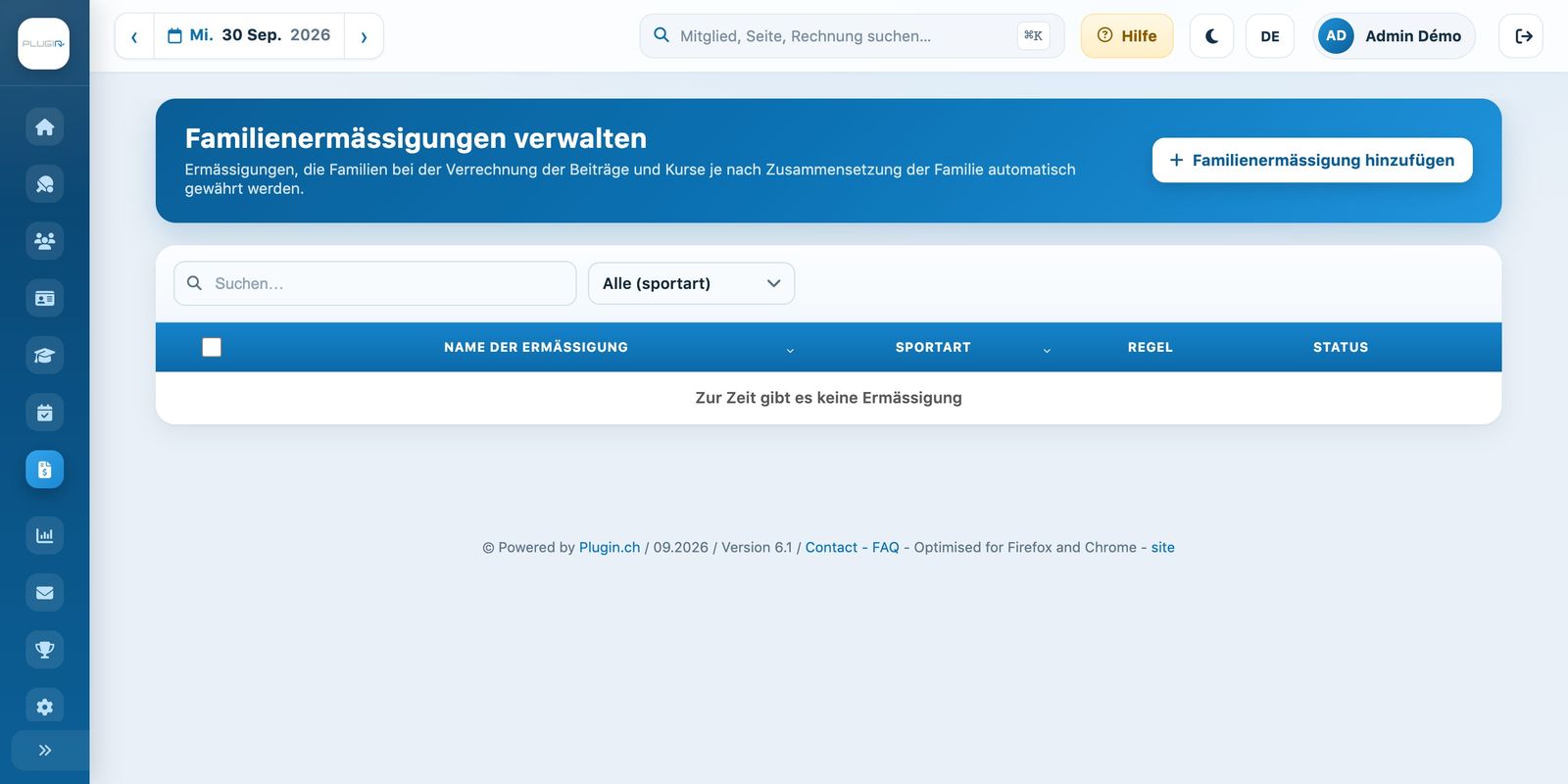Open the member search sidebar icon
This screenshot has width=1568, height=784.
[x=44, y=183]
